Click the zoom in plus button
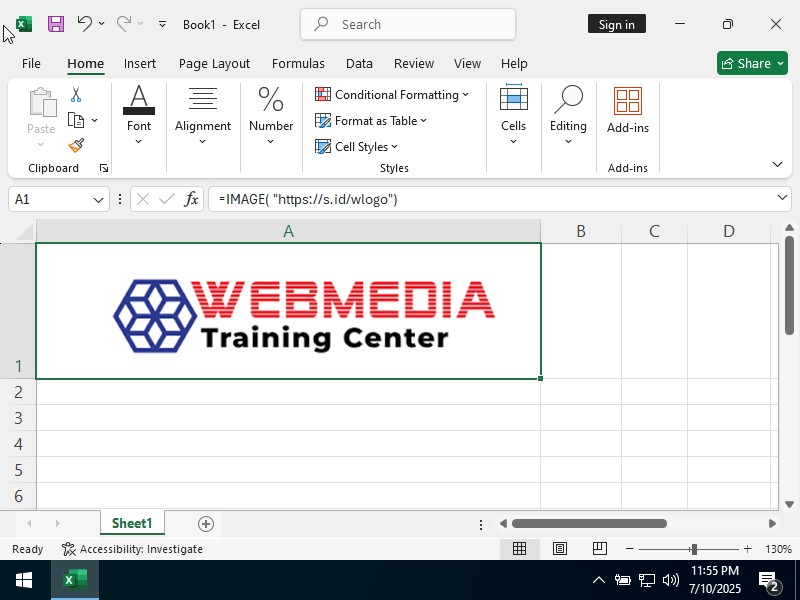The height and width of the screenshot is (600, 800). [747, 549]
